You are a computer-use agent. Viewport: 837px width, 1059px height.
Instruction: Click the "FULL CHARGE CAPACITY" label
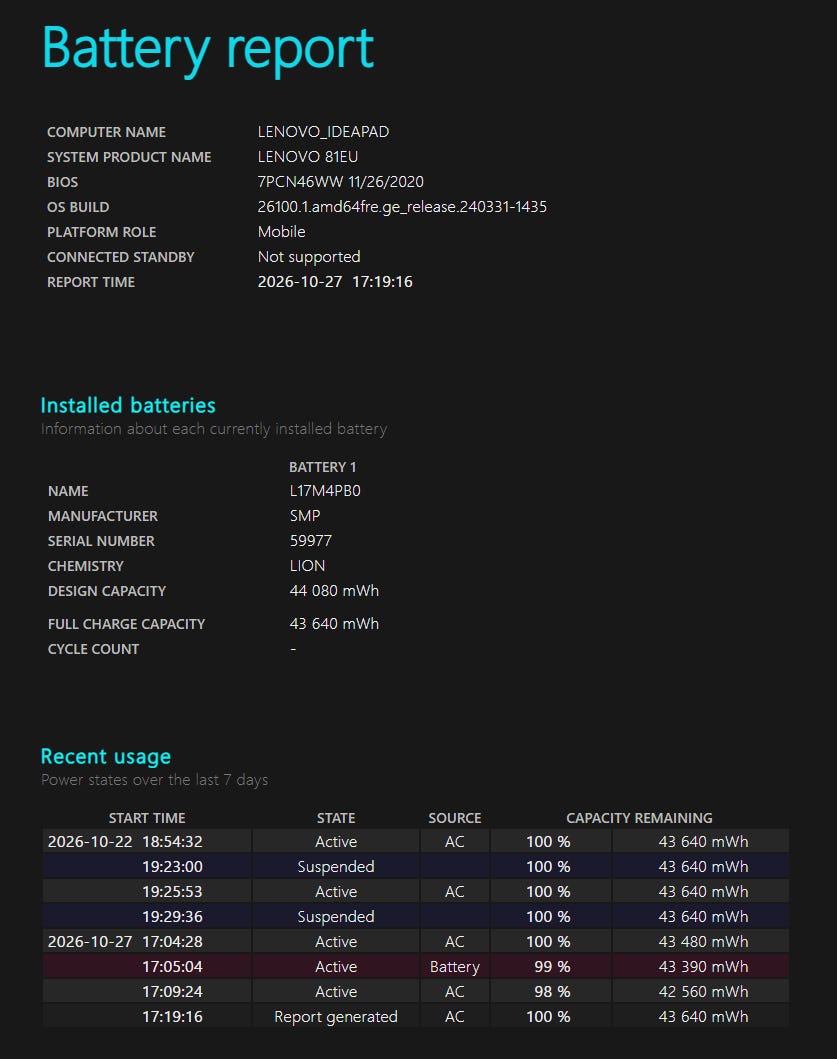coord(126,624)
